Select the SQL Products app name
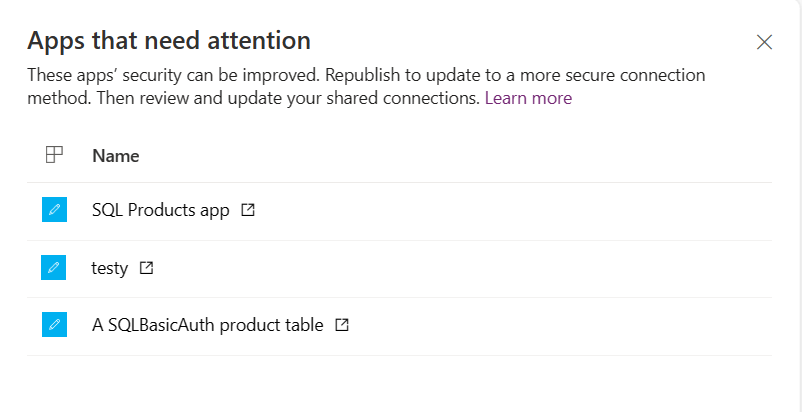 coord(161,210)
